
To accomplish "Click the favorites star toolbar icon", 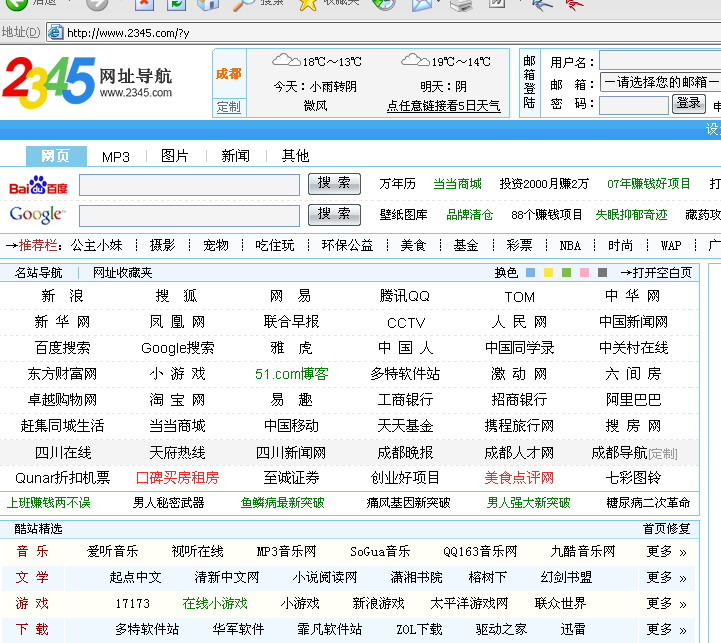I will 308,4.
